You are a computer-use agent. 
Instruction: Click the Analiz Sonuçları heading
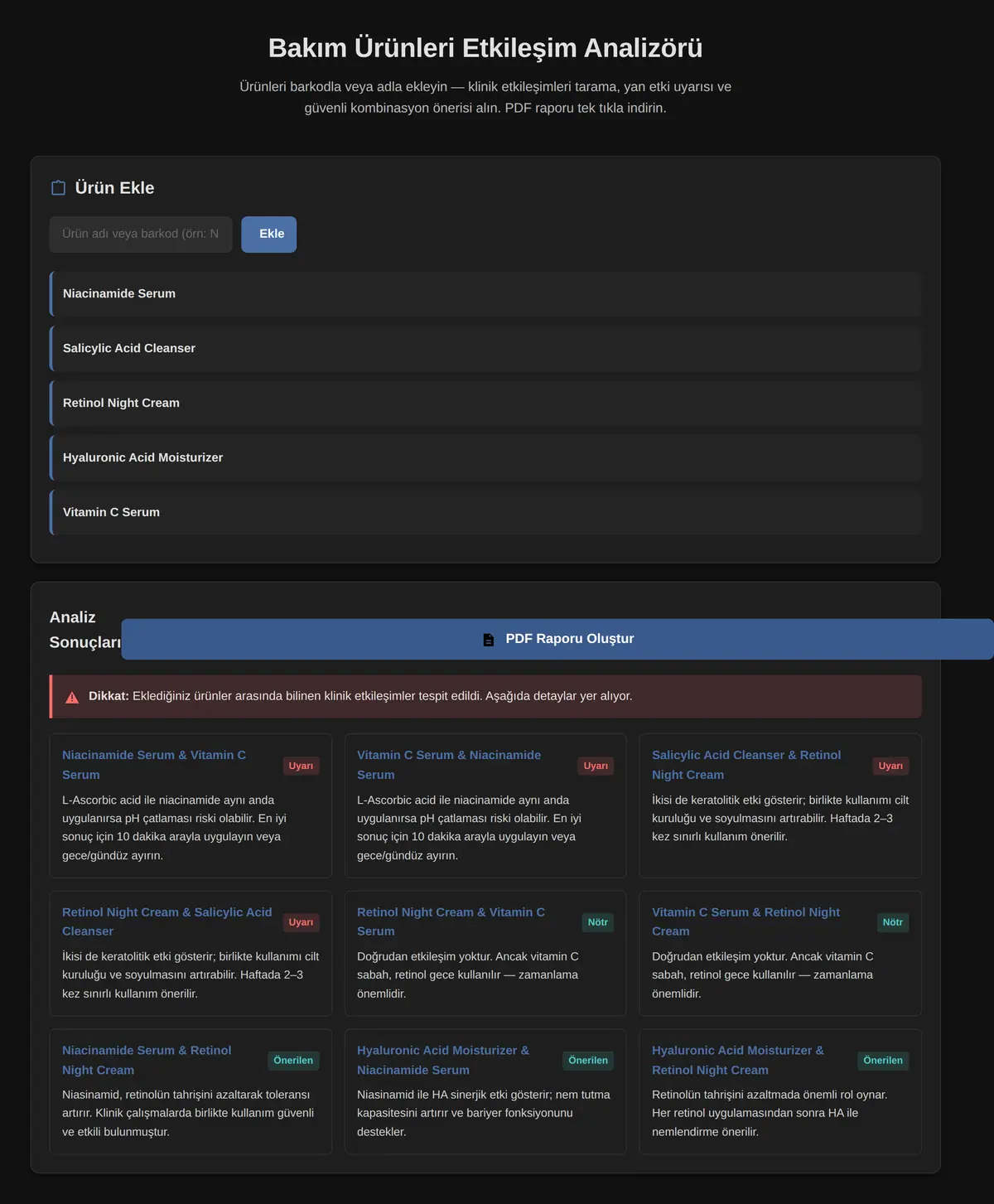(x=85, y=630)
